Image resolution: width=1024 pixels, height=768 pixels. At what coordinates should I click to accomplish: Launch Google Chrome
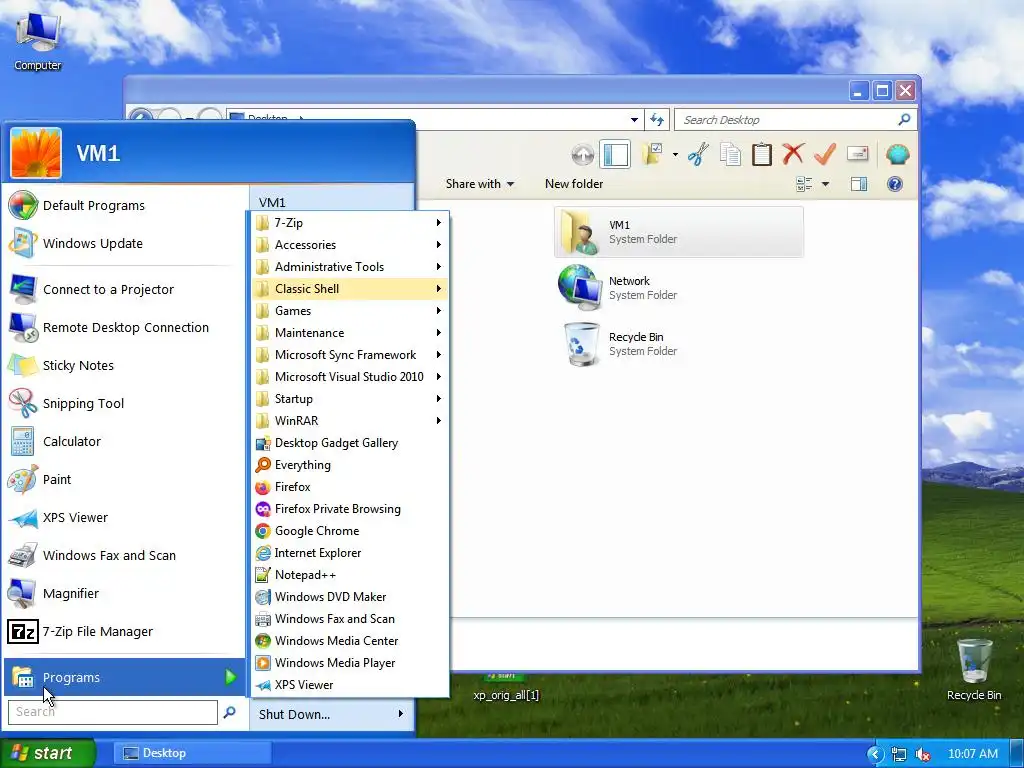tap(350, 530)
